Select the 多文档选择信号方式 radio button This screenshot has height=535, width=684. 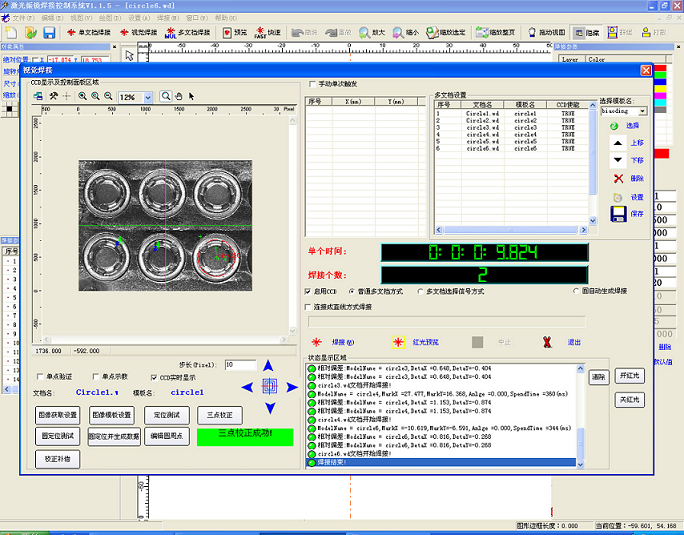420,291
